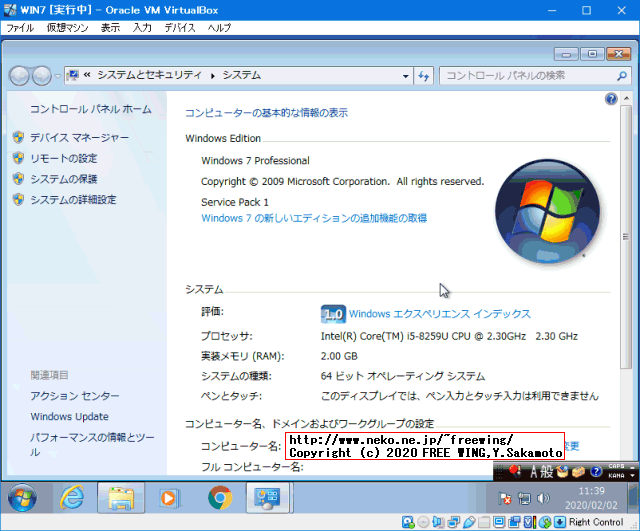
Task: Refresh the address bar
Action: pos(424,76)
